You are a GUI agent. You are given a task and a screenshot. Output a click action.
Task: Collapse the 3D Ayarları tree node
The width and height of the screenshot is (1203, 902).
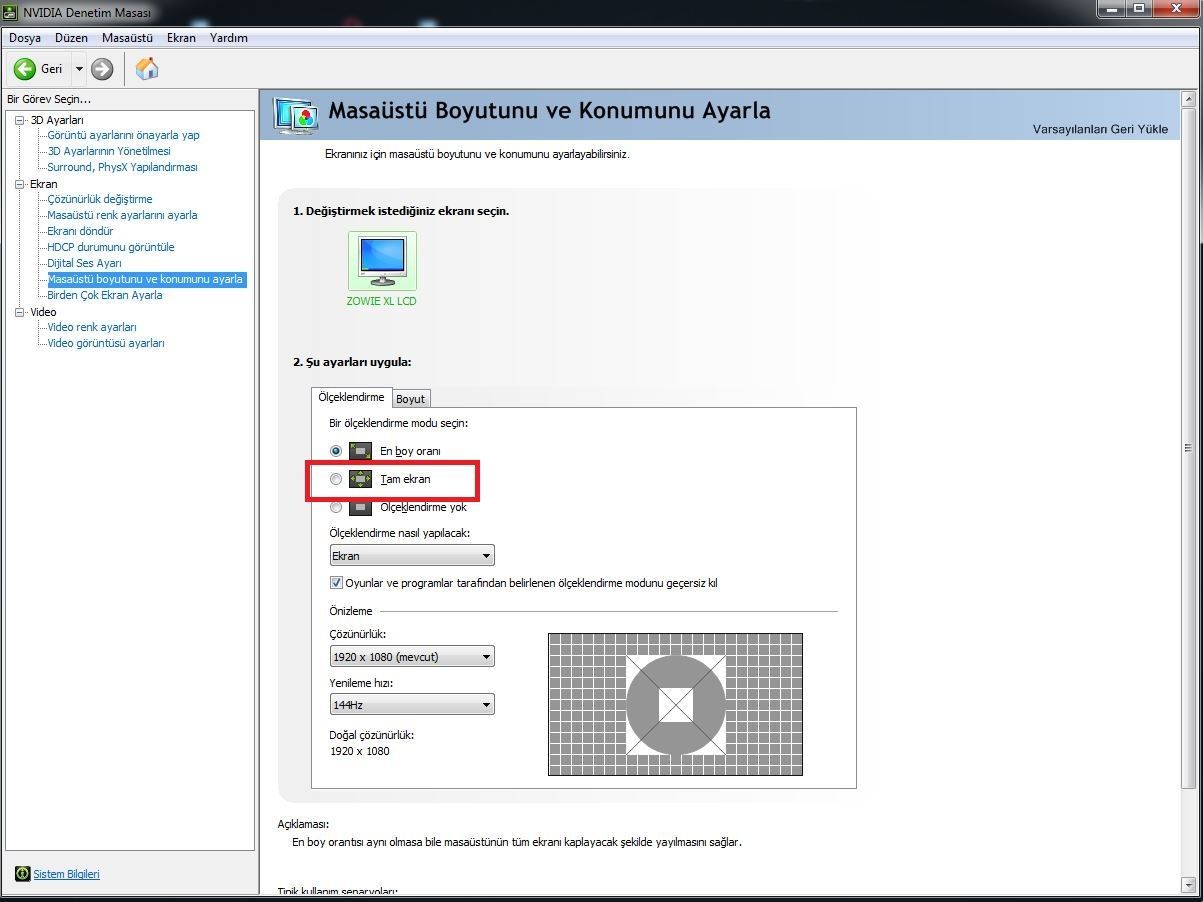(19, 120)
